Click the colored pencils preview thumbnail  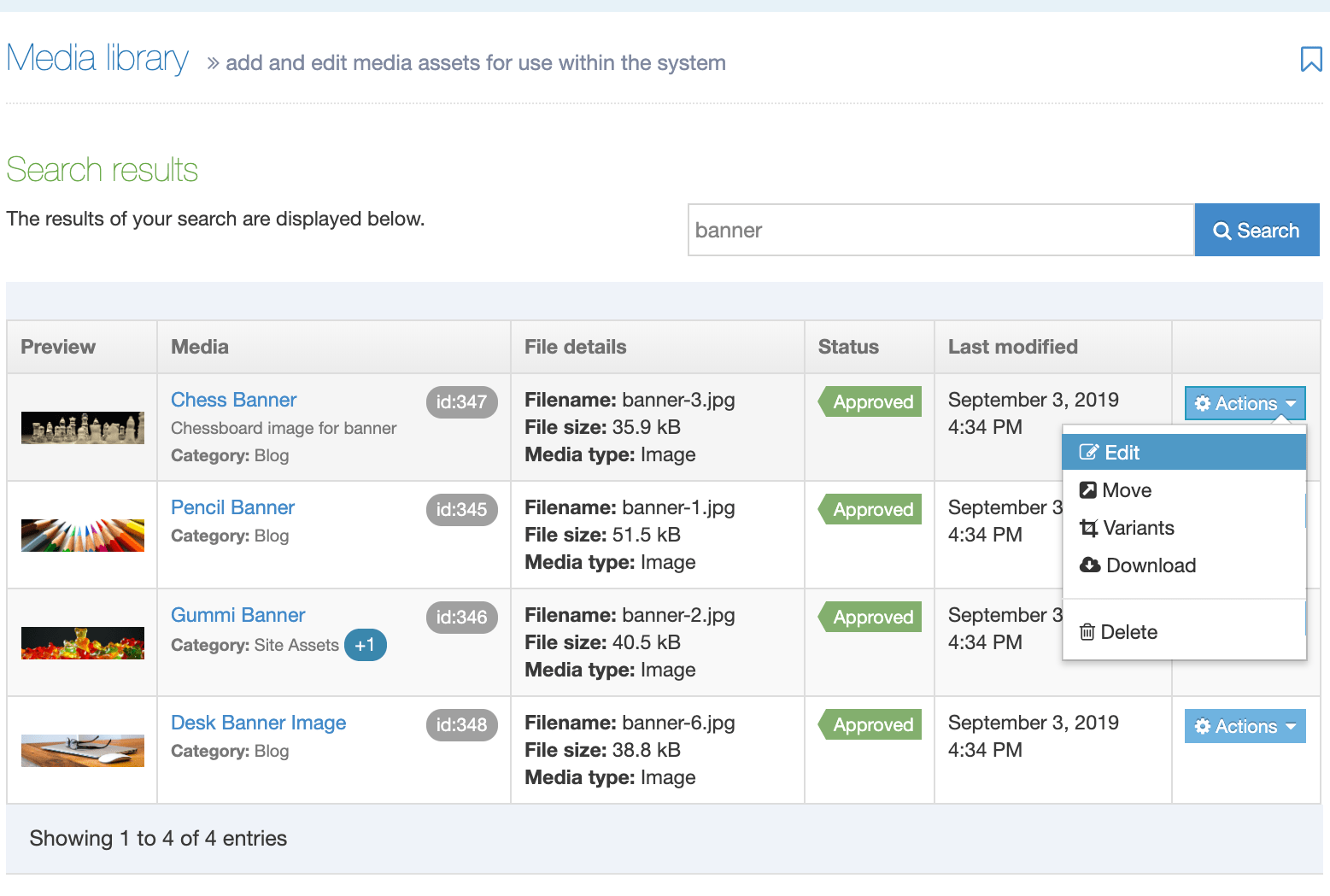click(83, 536)
